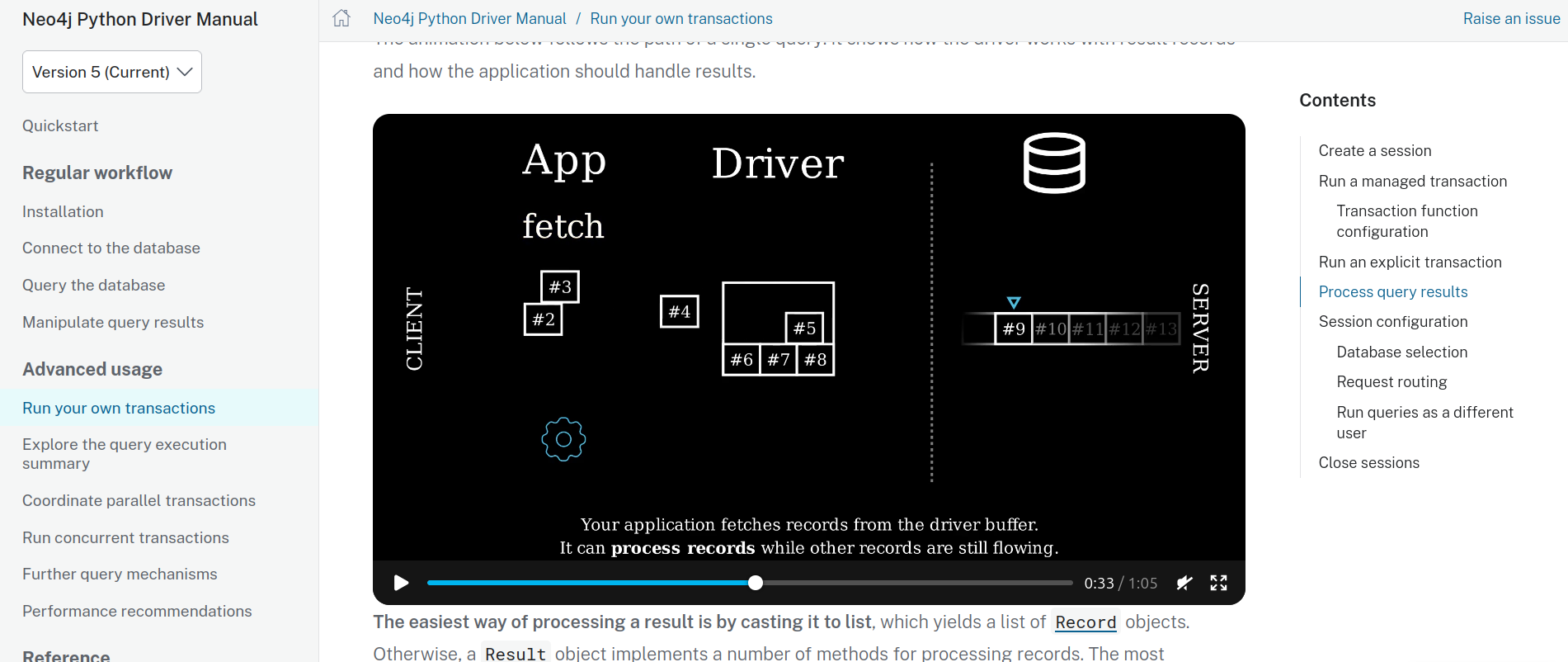Click Run your own transactions breadcrumb
This screenshot has width=1568, height=662.
click(x=681, y=18)
